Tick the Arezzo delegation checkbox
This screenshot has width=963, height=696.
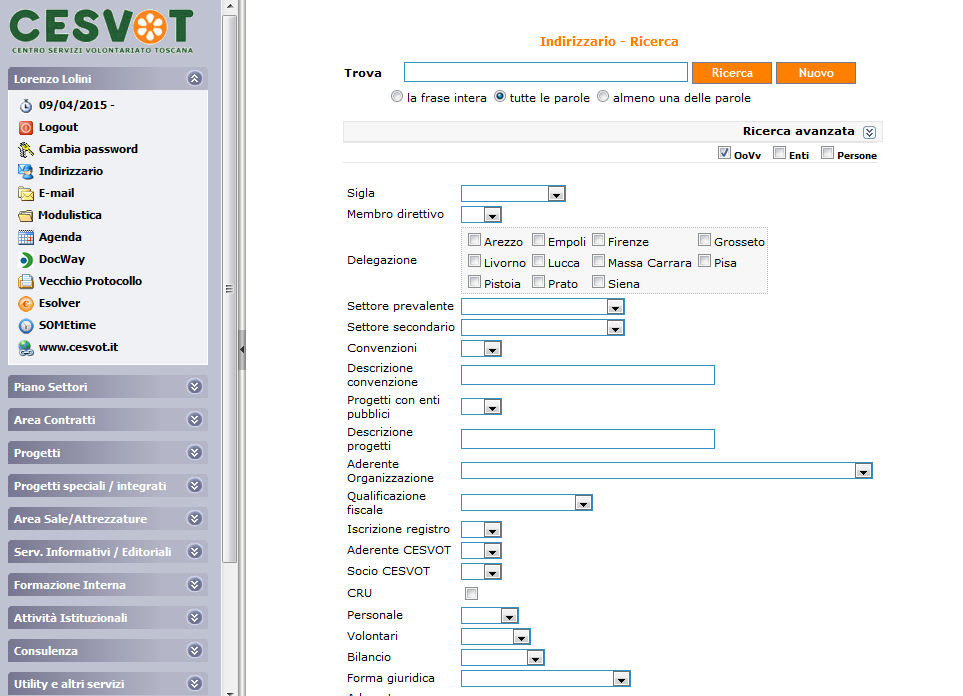coord(474,240)
